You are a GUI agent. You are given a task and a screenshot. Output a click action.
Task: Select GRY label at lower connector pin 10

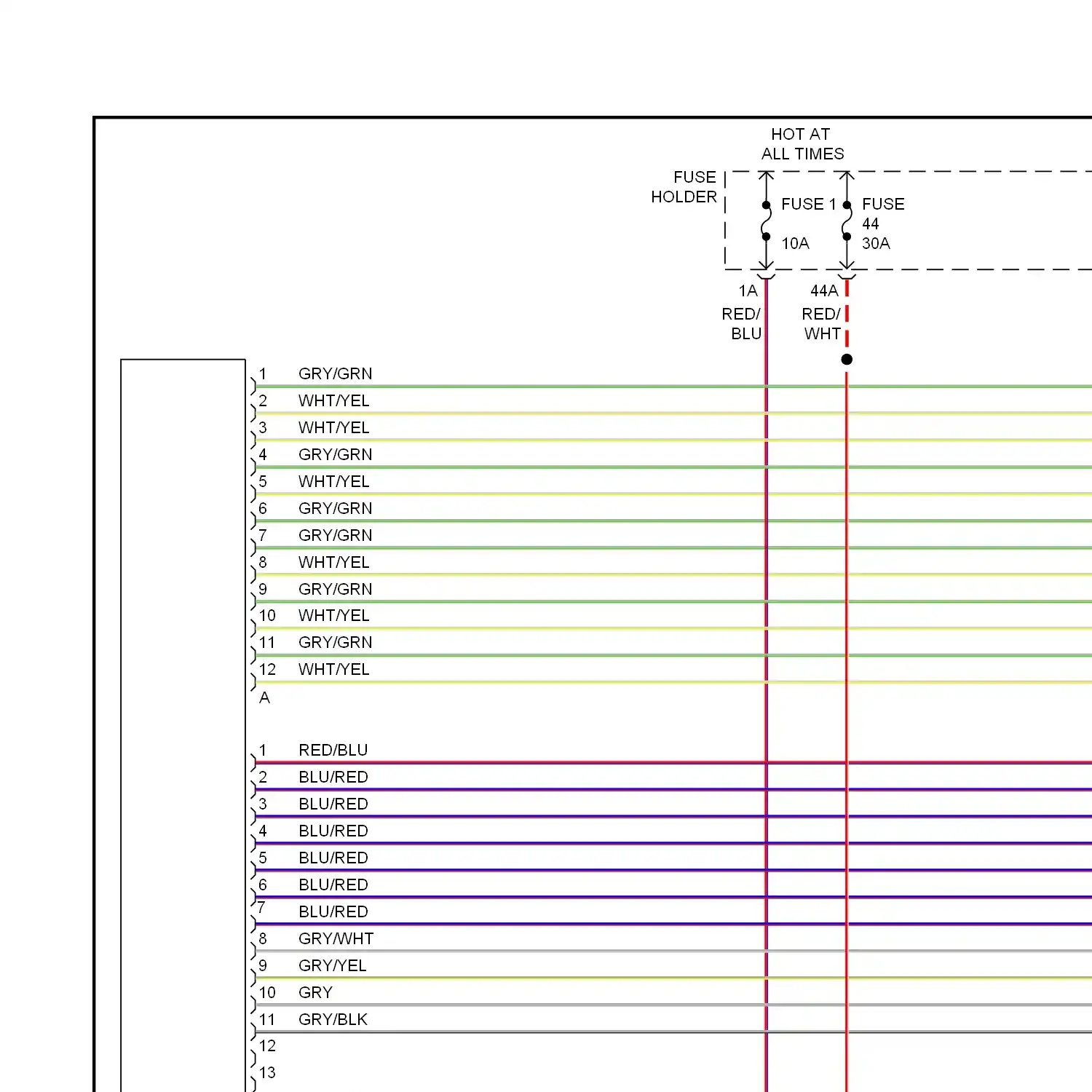point(315,992)
